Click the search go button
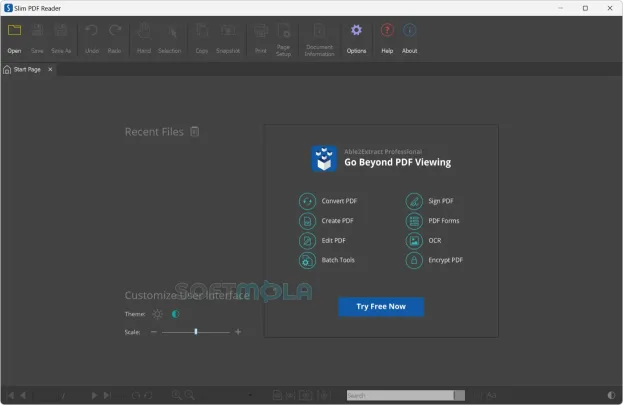 point(459,395)
